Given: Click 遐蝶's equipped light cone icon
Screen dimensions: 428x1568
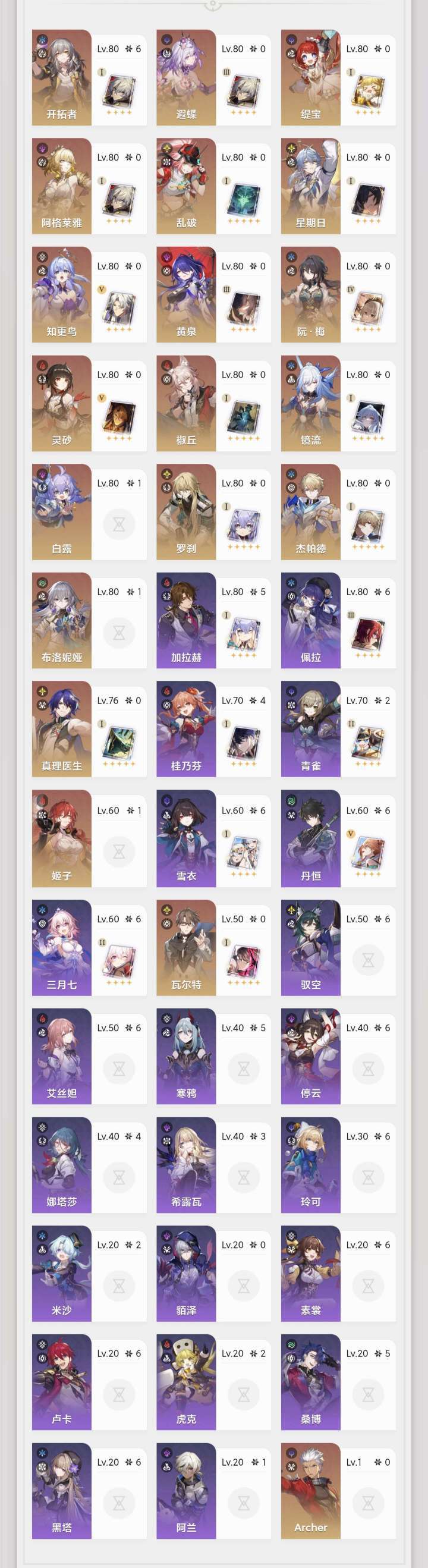Looking at the screenshot, I should 244,89.
